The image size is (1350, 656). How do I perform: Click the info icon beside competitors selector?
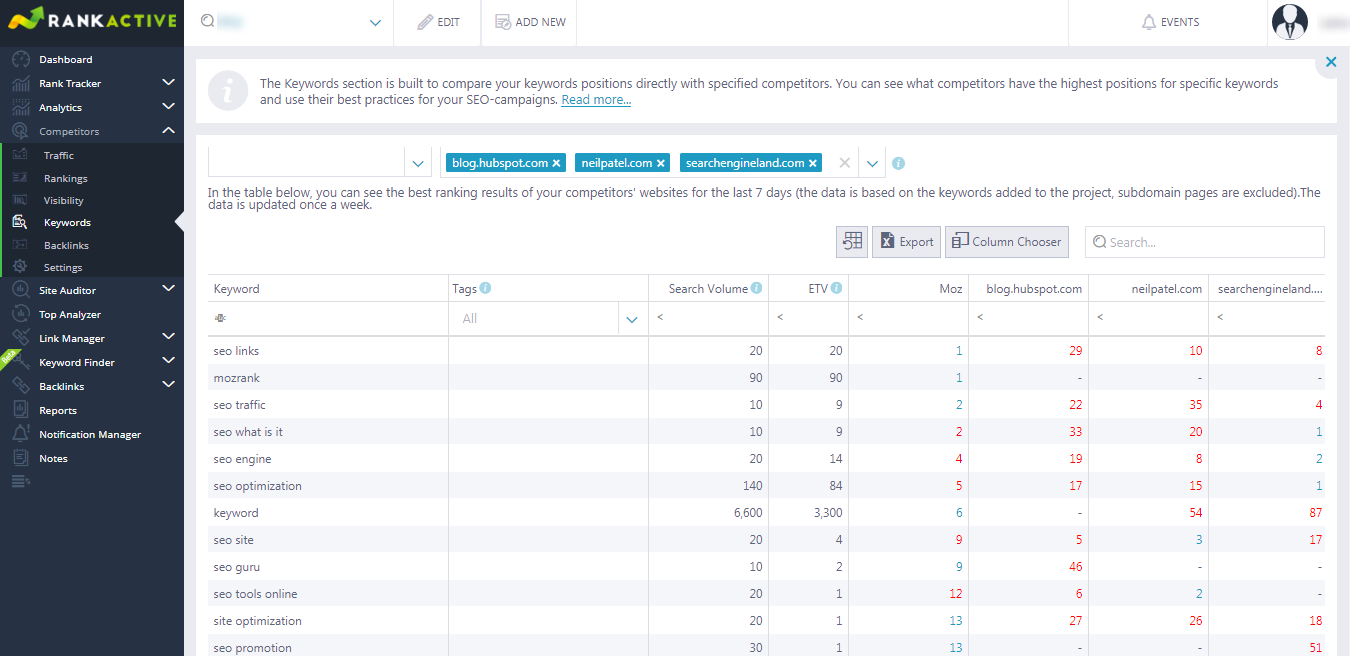tap(898, 163)
